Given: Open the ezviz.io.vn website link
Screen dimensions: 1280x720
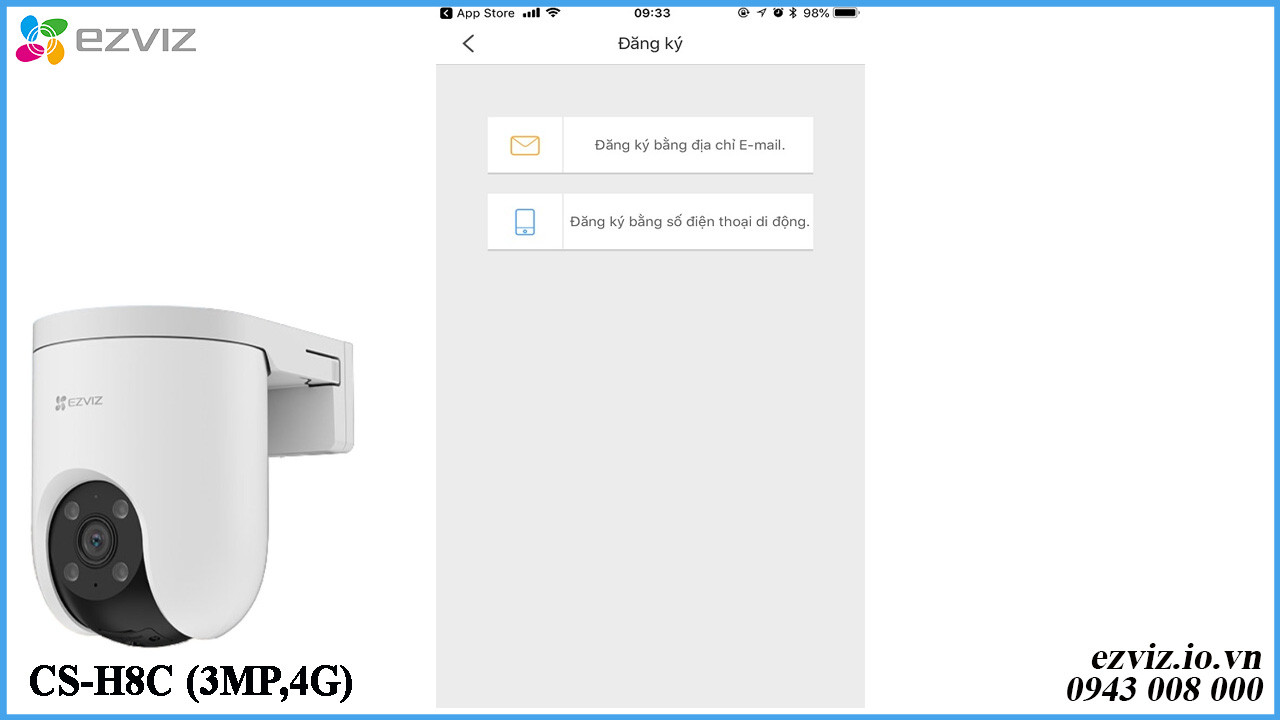Looking at the screenshot, I should (1176, 657).
